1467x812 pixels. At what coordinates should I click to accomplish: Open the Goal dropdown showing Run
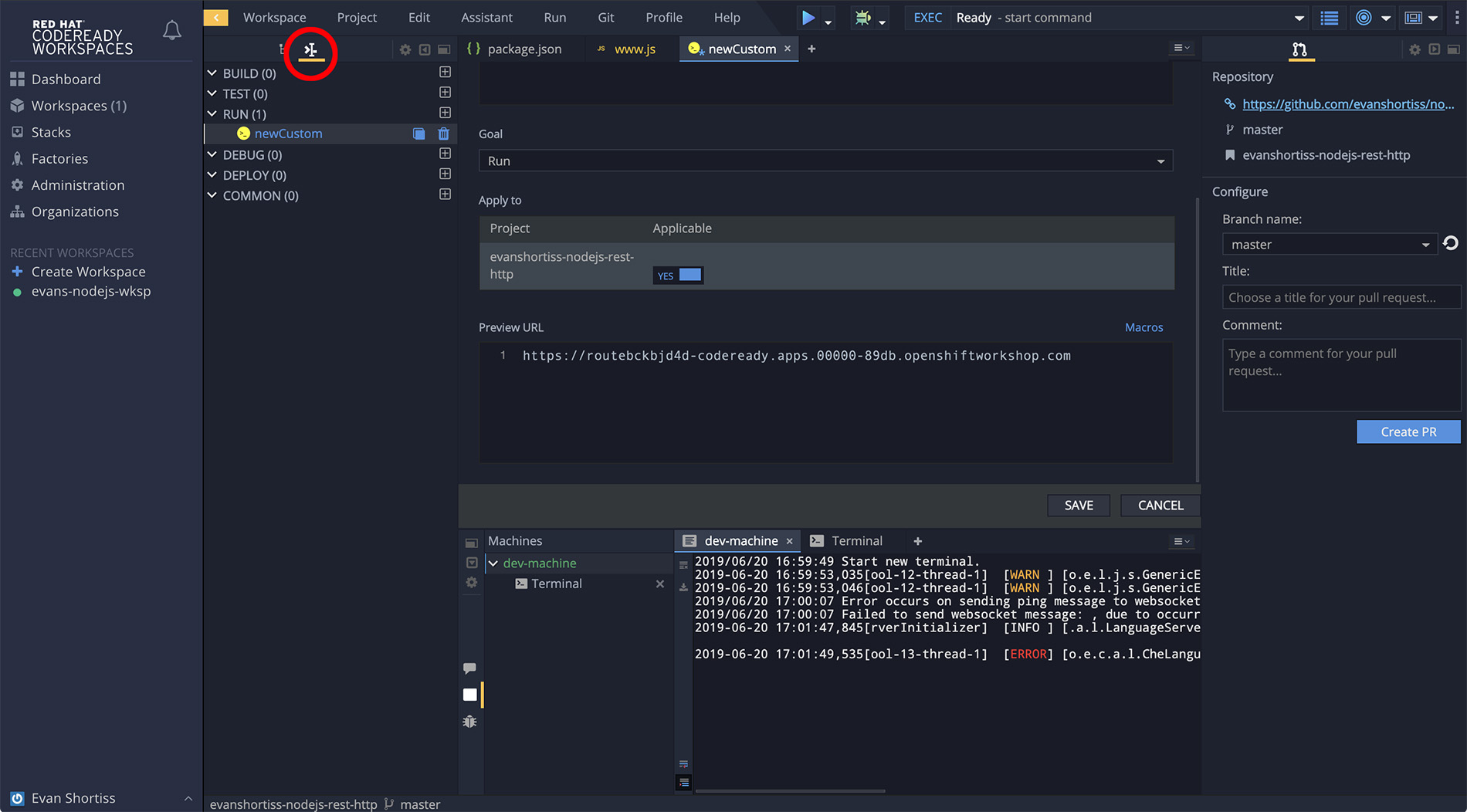pos(825,161)
